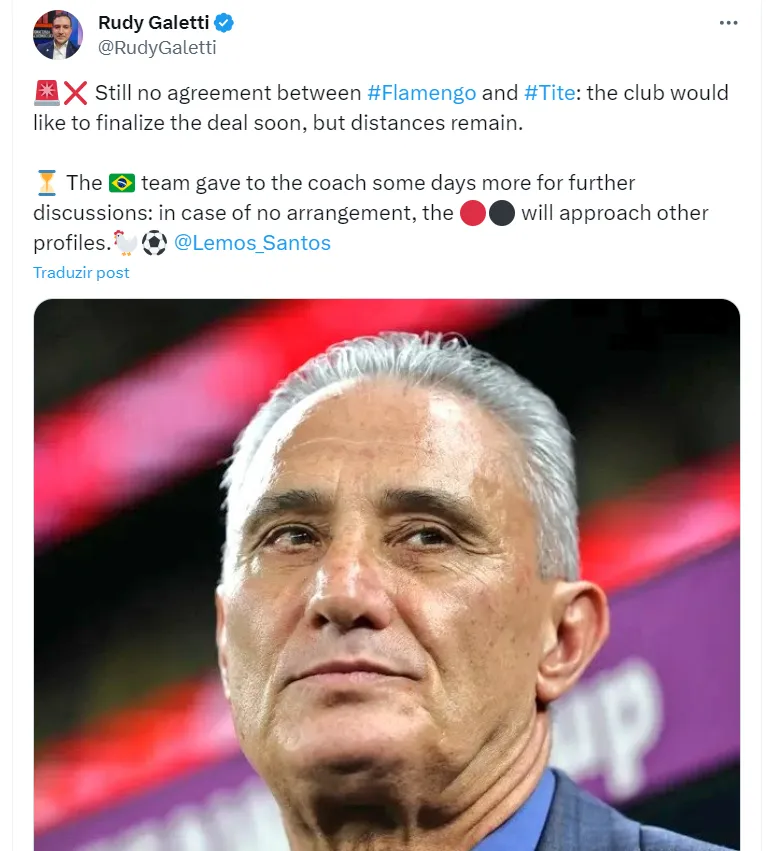This screenshot has height=851, width=766.
Task: Click the red circle emoji
Action: point(473,213)
